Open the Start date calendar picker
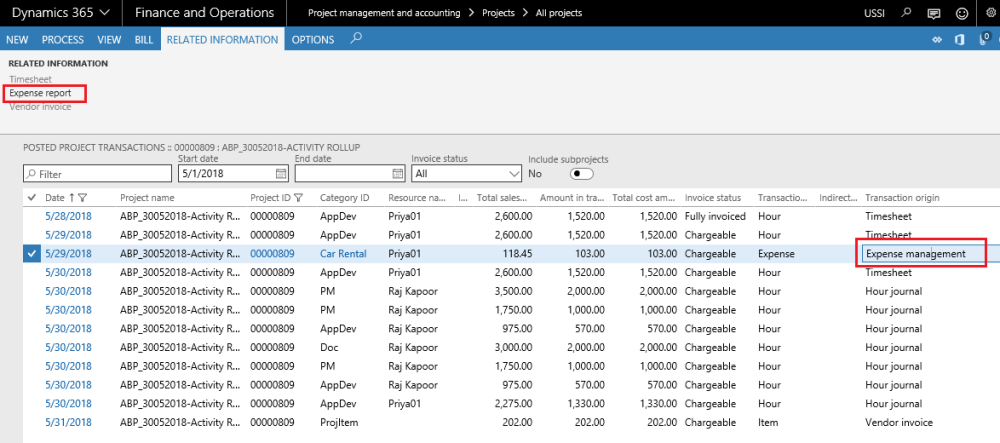Image resolution: width=1000 pixels, height=443 pixels. tap(281, 174)
